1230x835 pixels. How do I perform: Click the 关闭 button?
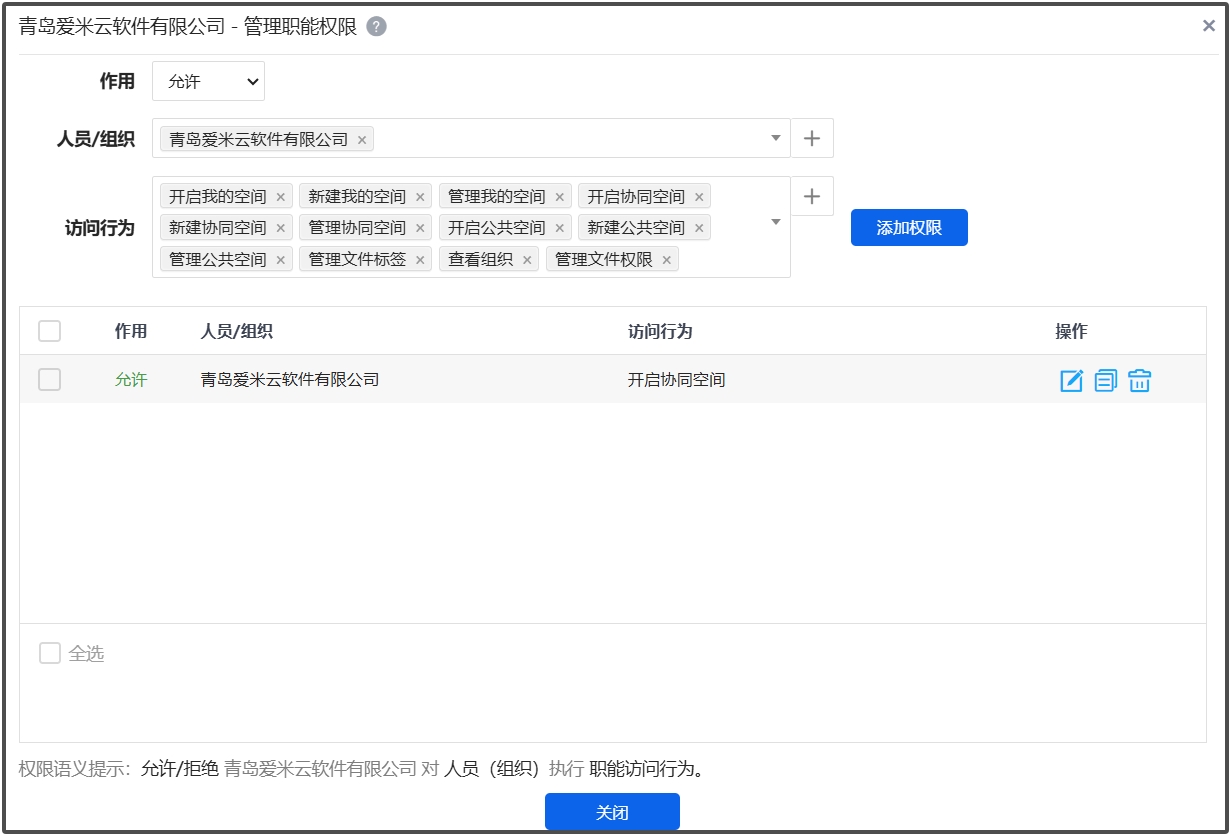click(612, 812)
